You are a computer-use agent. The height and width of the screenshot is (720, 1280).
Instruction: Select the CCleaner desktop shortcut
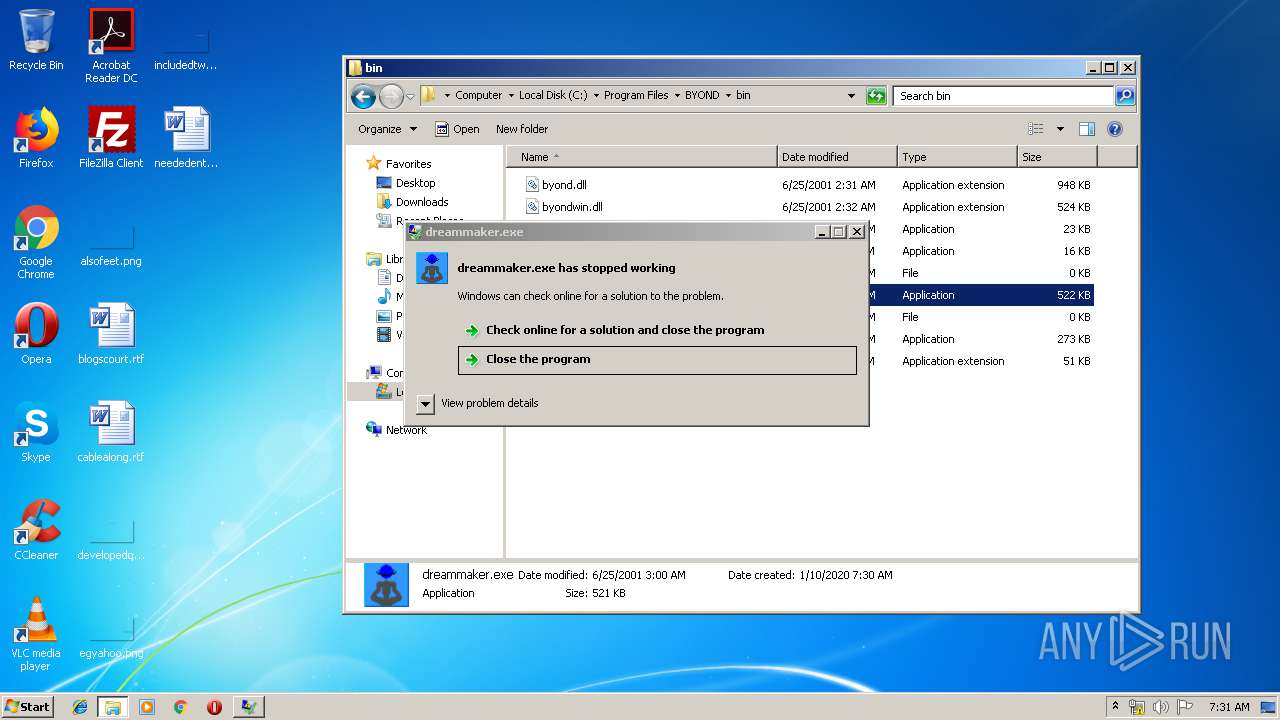tap(36, 530)
